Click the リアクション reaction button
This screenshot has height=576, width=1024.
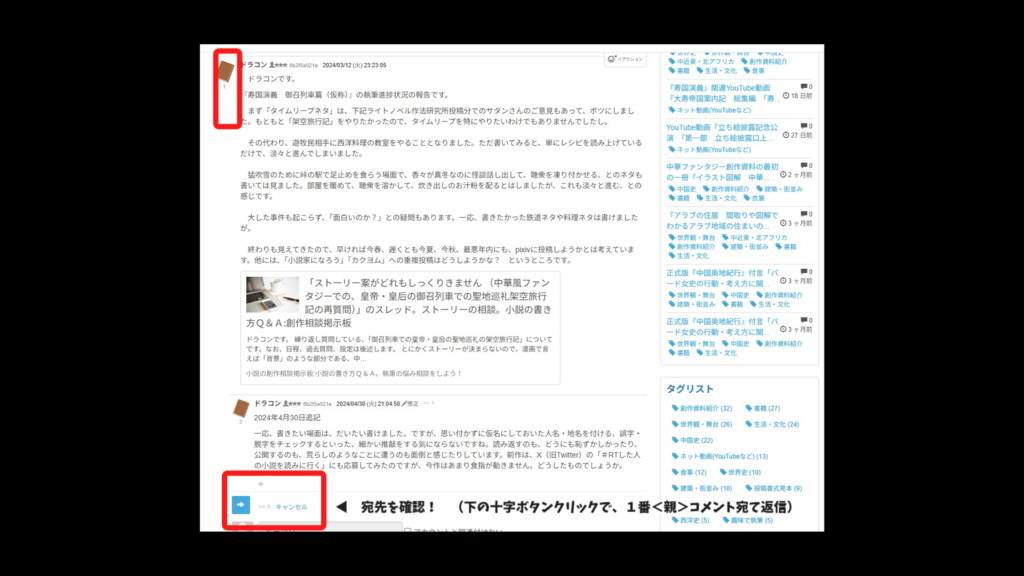coord(626,60)
